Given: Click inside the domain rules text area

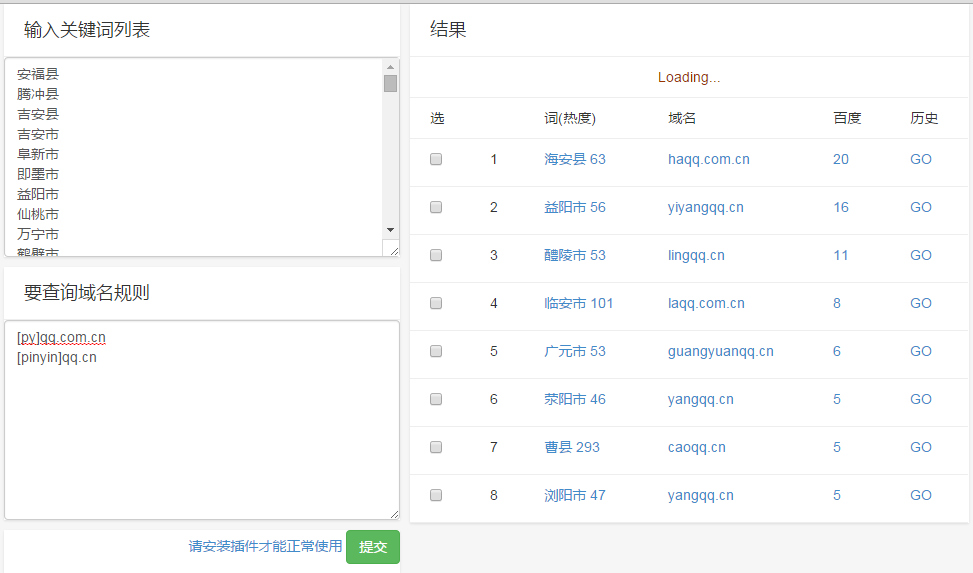Looking at the screenshot, I should 200,430.
